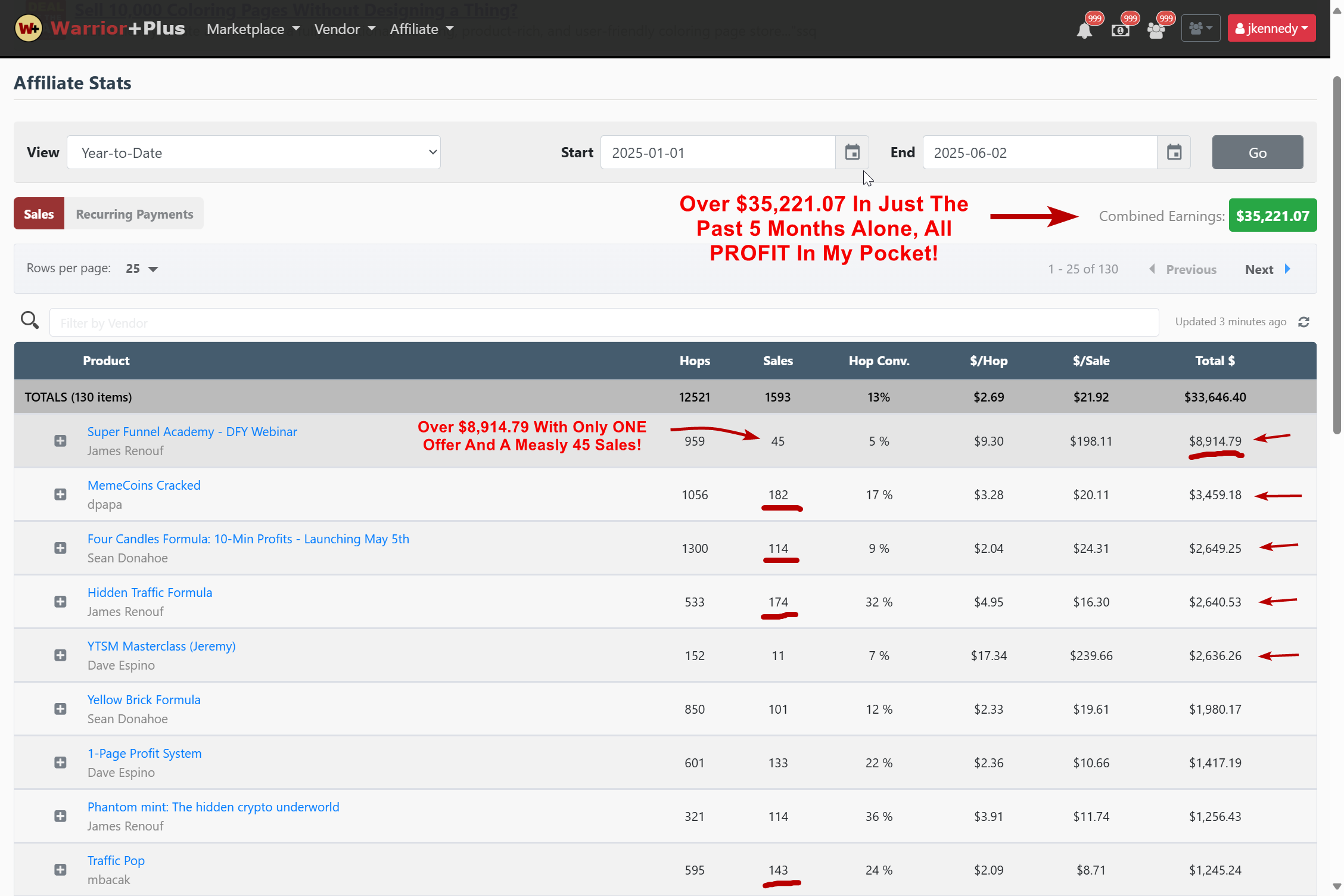This screenshot has width=1344, height=896.
Task: Open Super Funnel Academy - DFY Webinar link
Action: pos(192,431)
